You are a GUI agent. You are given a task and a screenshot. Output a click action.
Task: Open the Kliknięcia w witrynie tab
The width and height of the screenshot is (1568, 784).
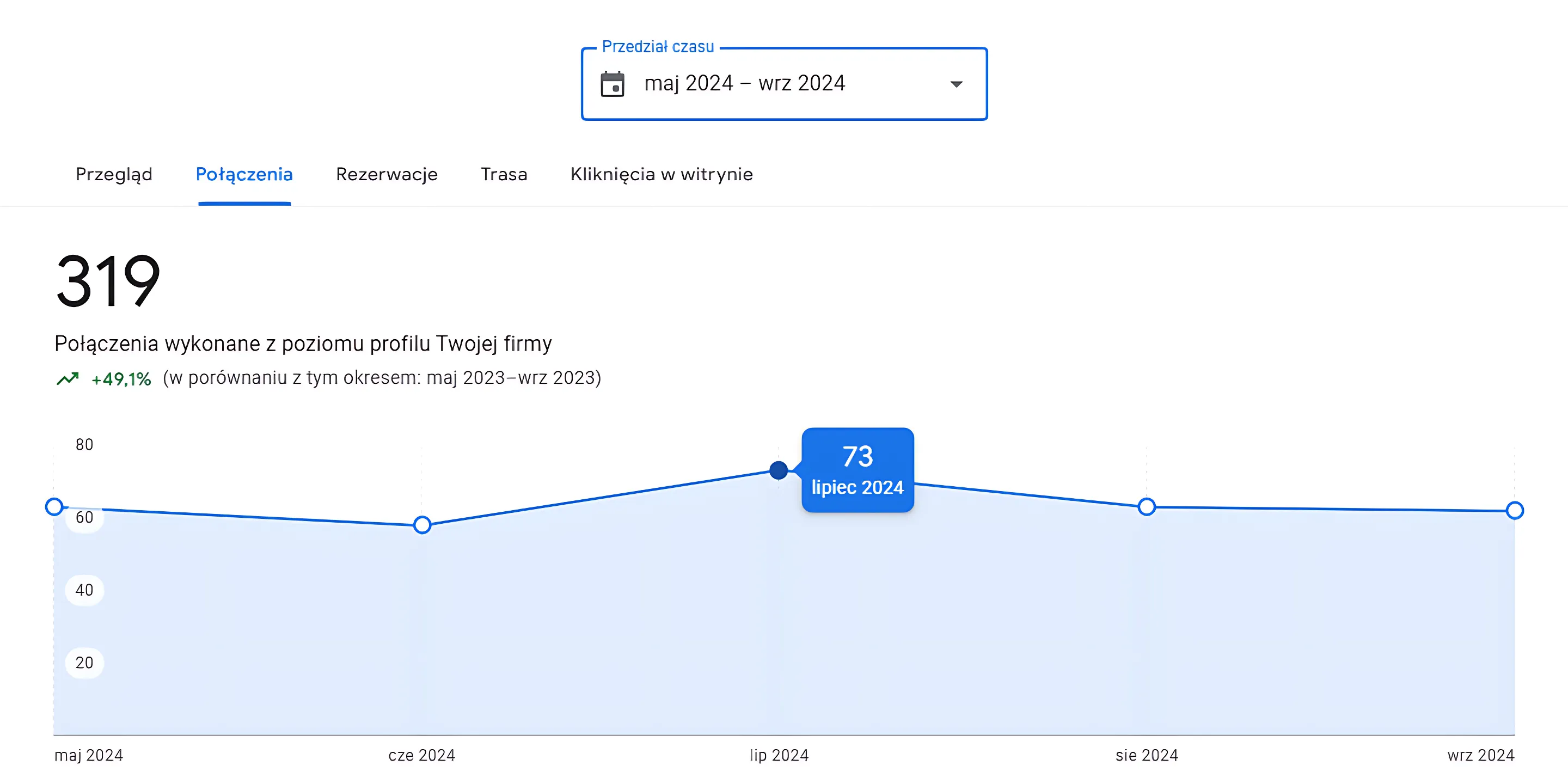click(661, 175)
